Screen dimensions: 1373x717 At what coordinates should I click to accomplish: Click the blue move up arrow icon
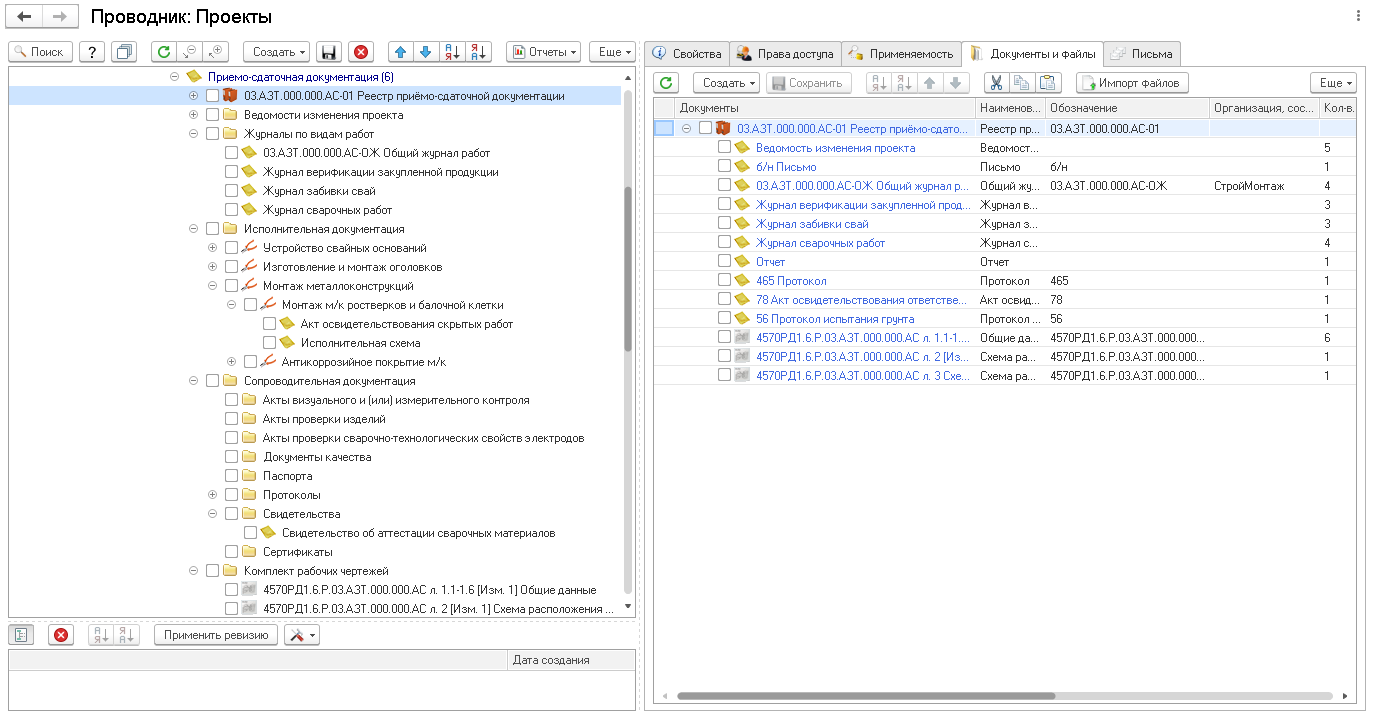[400, 52]
